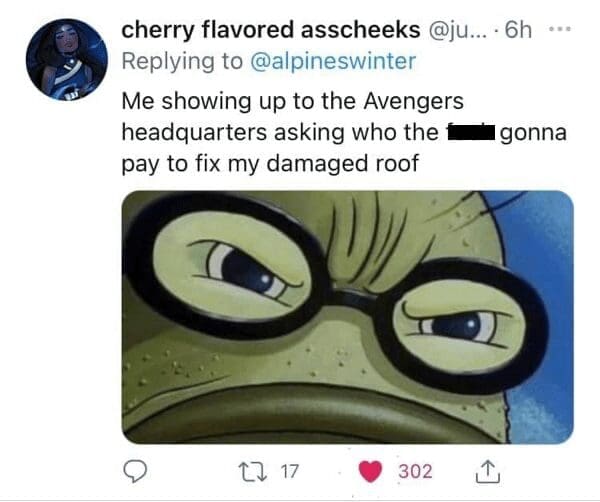Select the tweet text about Avengers headquarters
This screenshot has height=502, width=600.
point(344,132)
